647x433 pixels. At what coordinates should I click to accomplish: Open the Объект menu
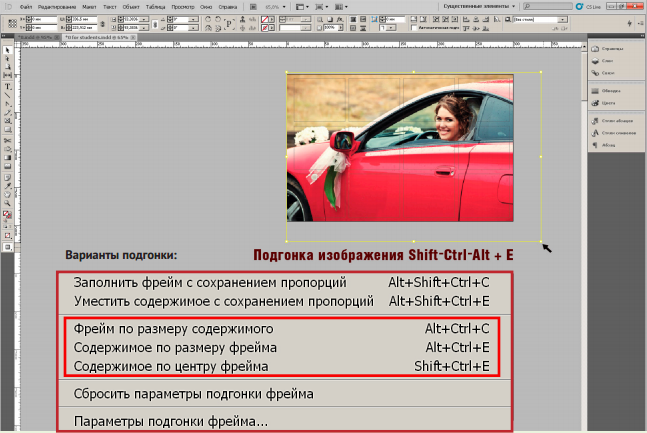tap(131, 7)
